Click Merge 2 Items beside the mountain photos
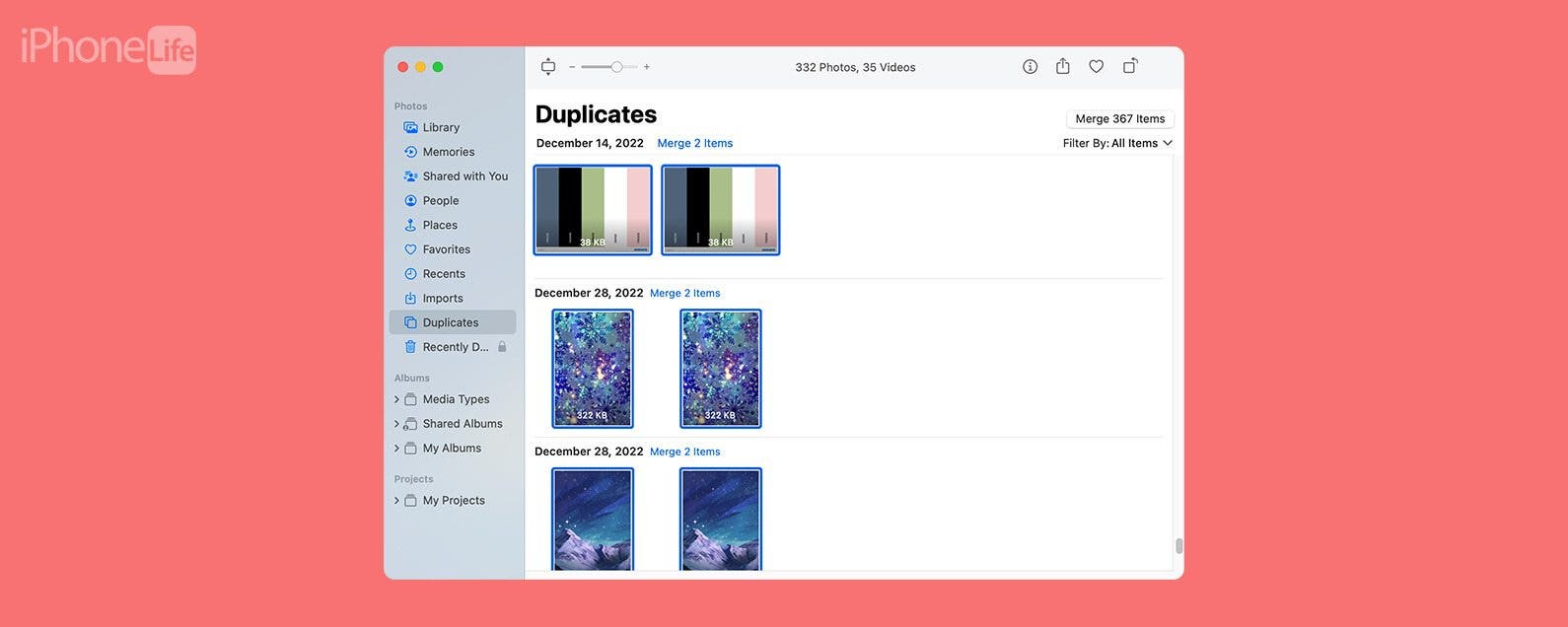Screen dimensions: 1568x627 (x=685, y=452)
